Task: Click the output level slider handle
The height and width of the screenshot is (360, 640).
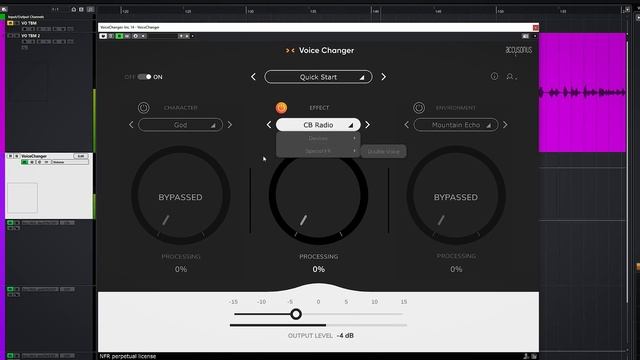Action: 296,314
